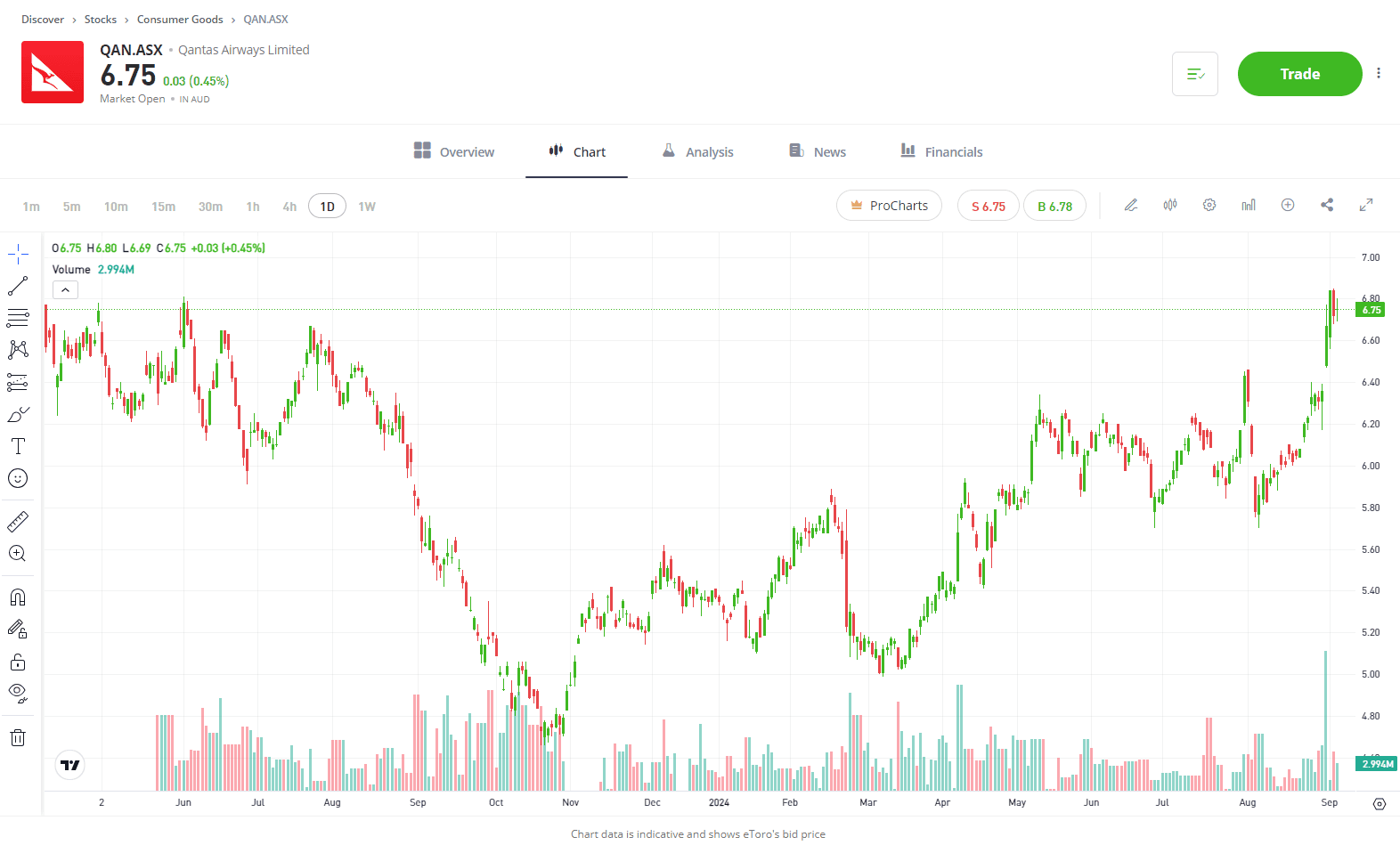Set the 1h timeframe
This screenshot has height=845, width=1400.
point(253,207)
